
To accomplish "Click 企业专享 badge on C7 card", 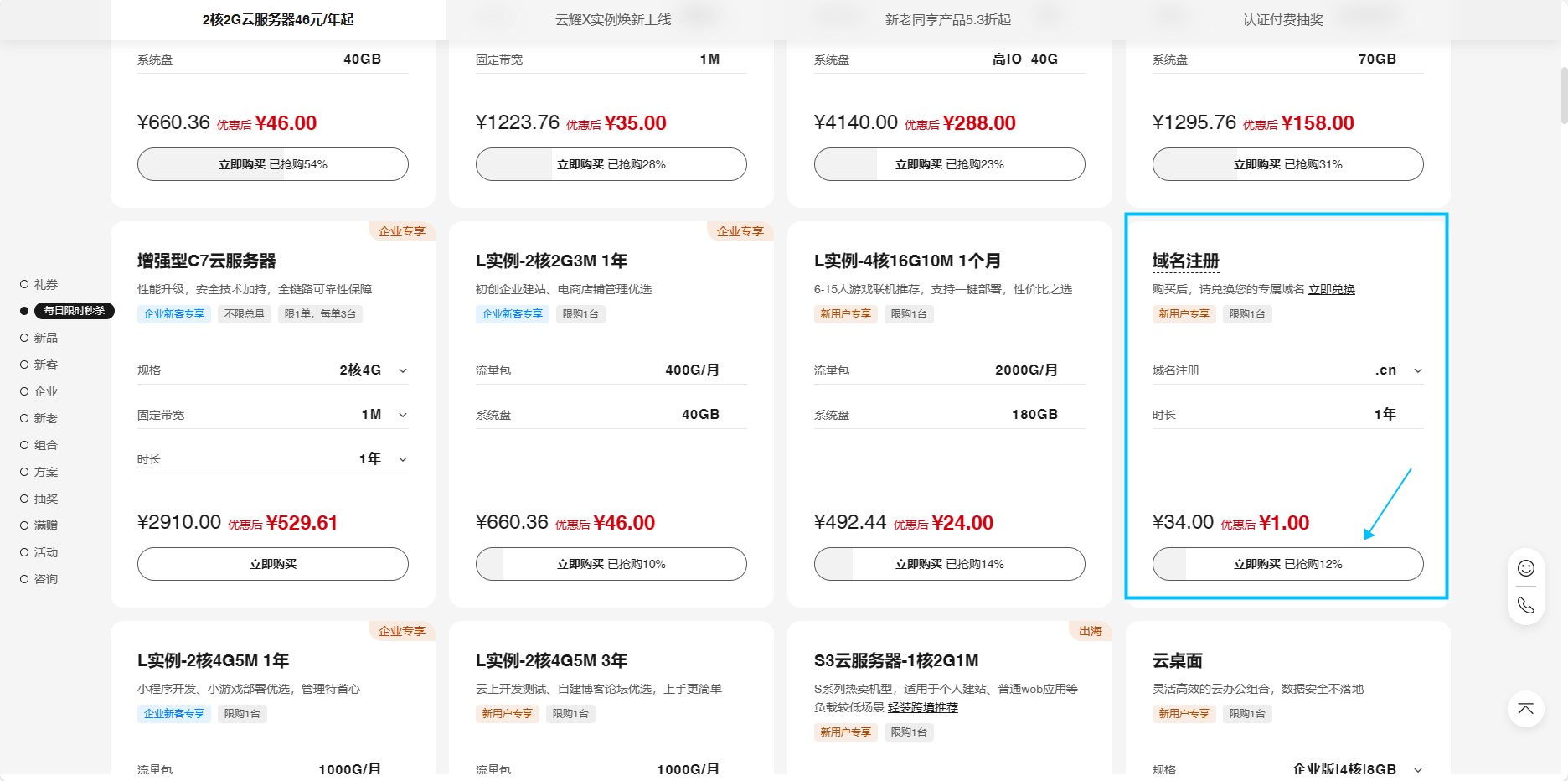I will tap(402, 231).
